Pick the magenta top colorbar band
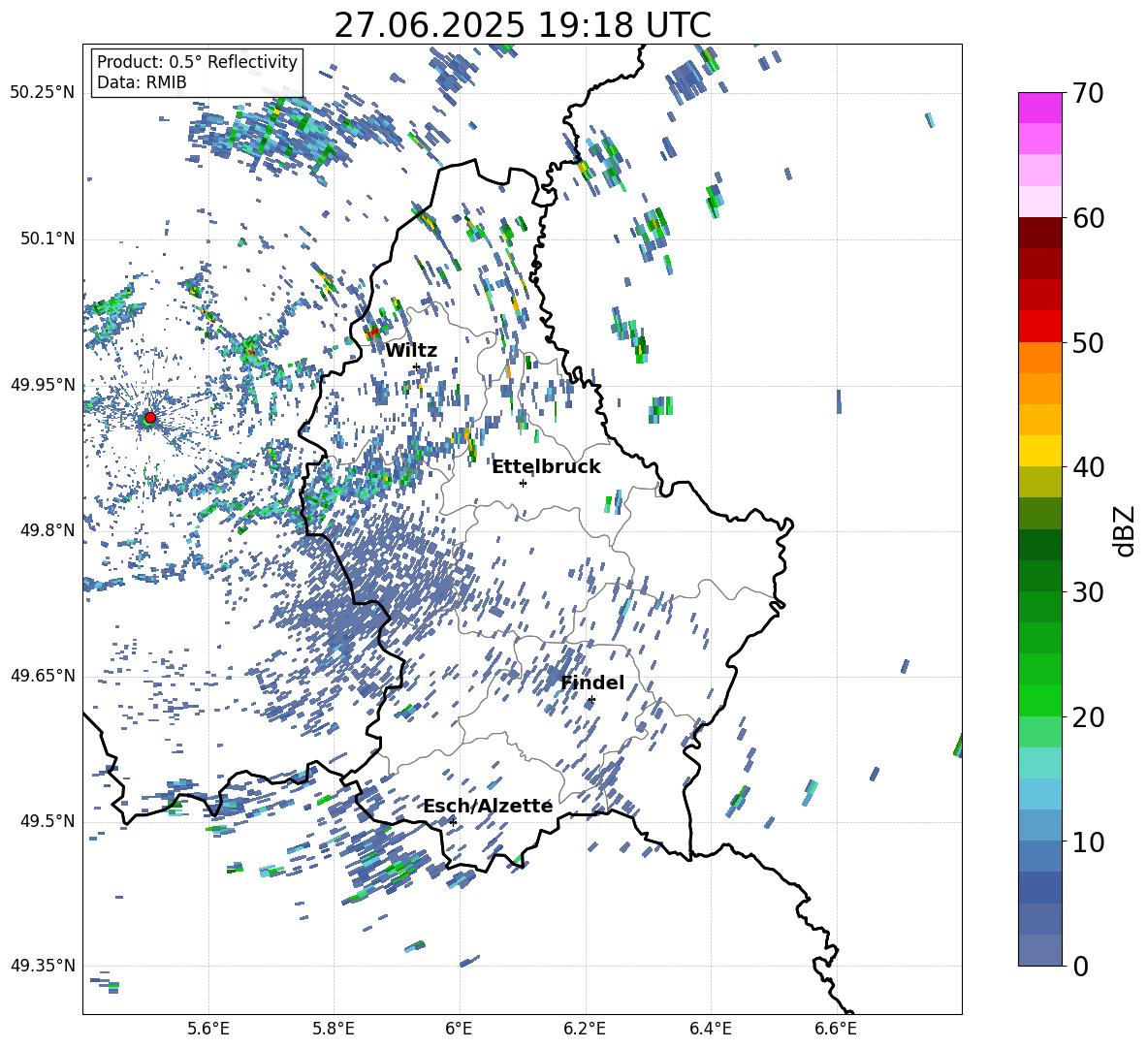This screenshot has width=1148, height=1048. 1040,109
